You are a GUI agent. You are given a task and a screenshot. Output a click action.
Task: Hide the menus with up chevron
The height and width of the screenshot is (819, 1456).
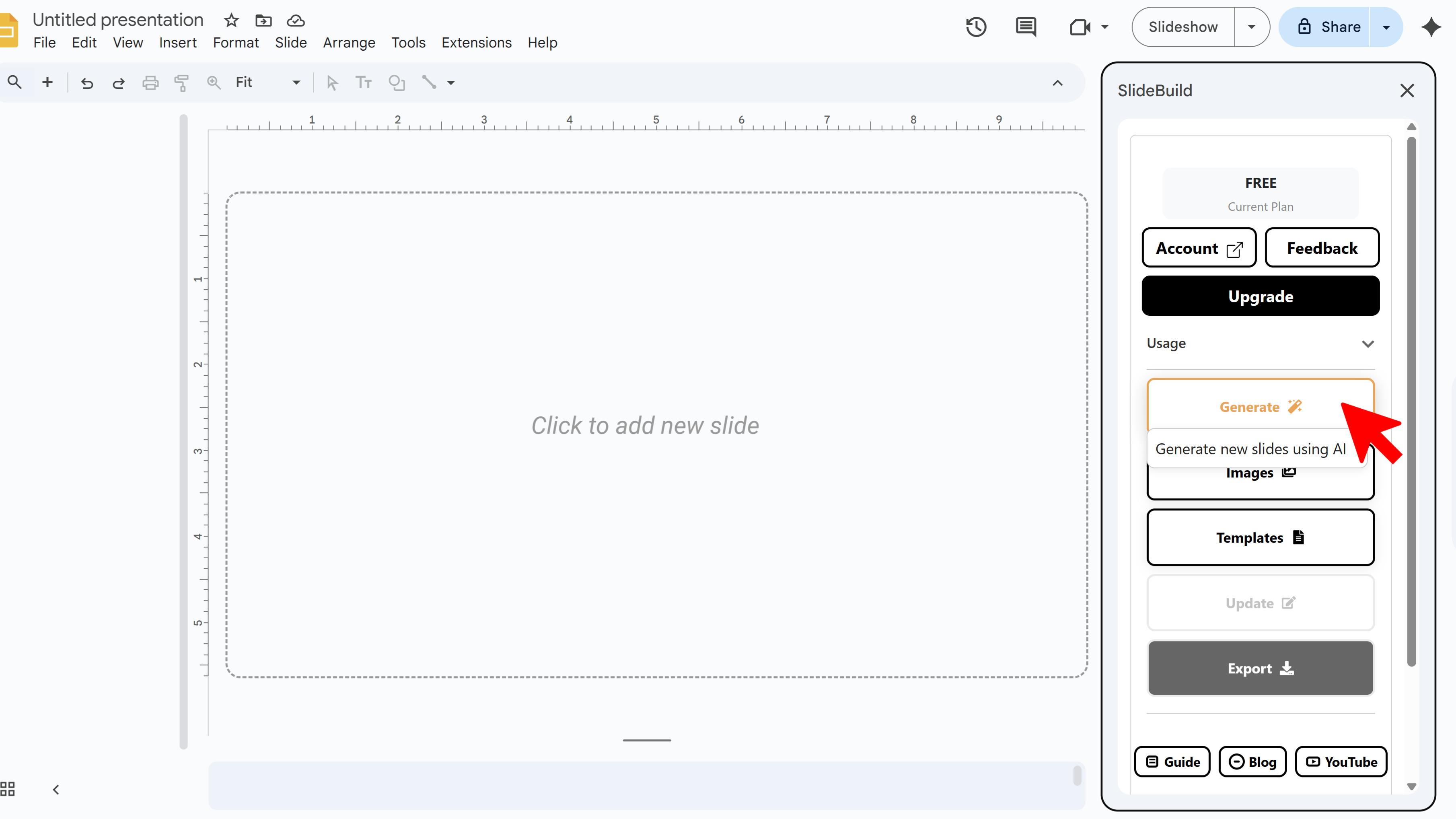(x=1057, y=83)
